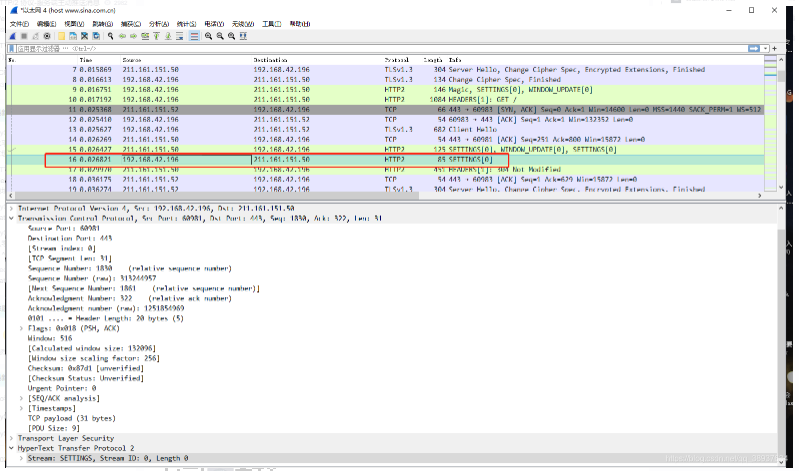Sort by Protocol column header

[396, 60]
